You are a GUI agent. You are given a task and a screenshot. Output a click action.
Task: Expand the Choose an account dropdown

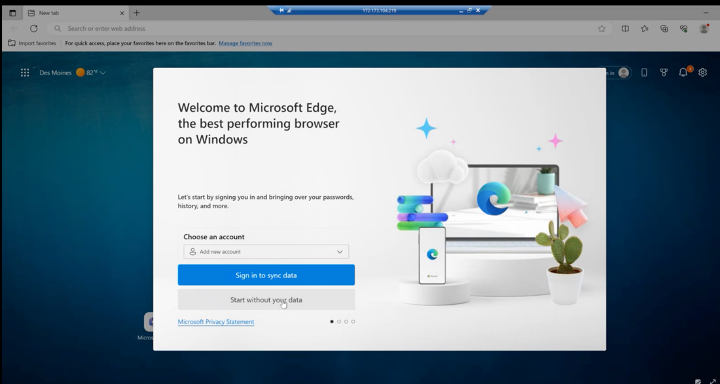[266, 252]
